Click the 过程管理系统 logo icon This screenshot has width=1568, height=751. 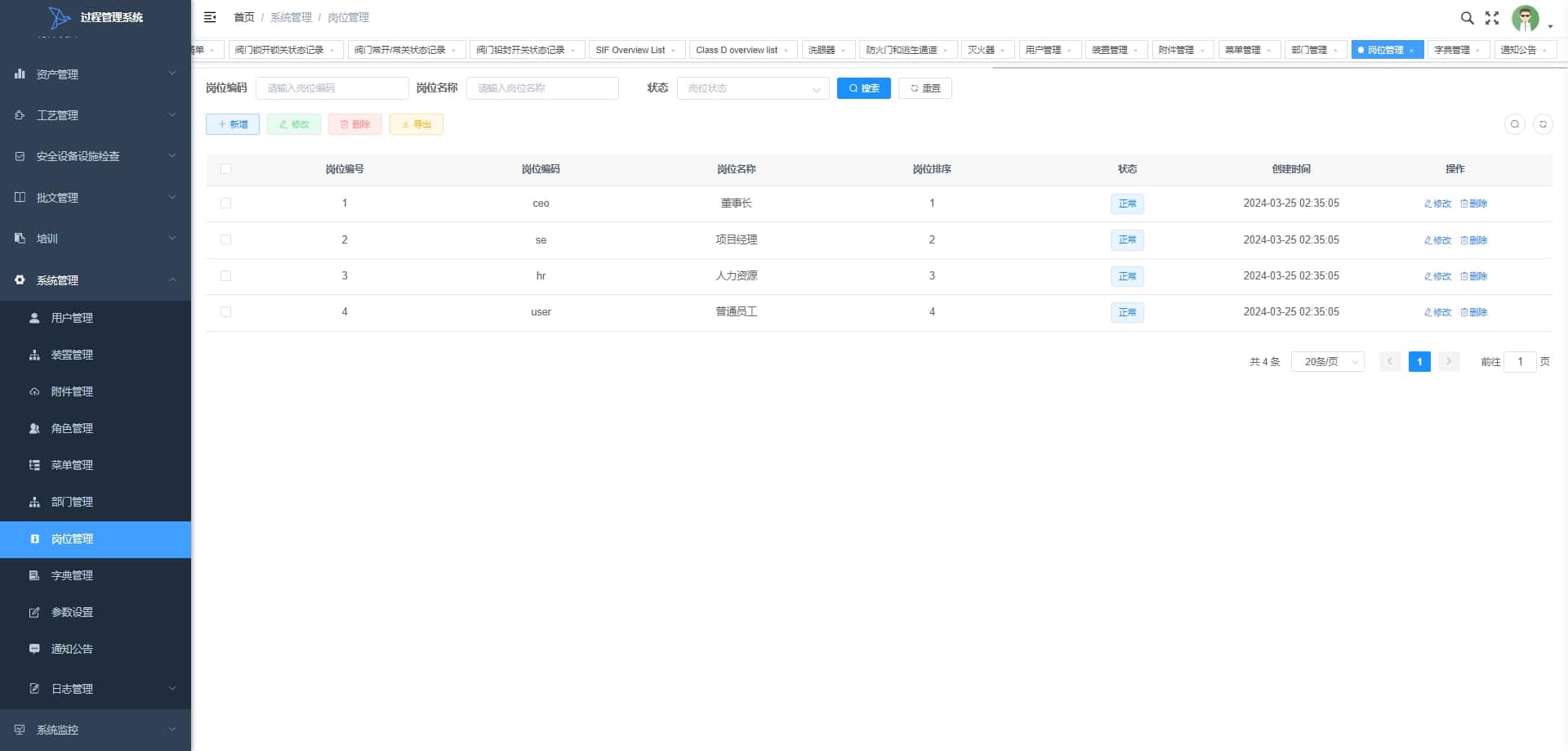[x=59, y=17]
